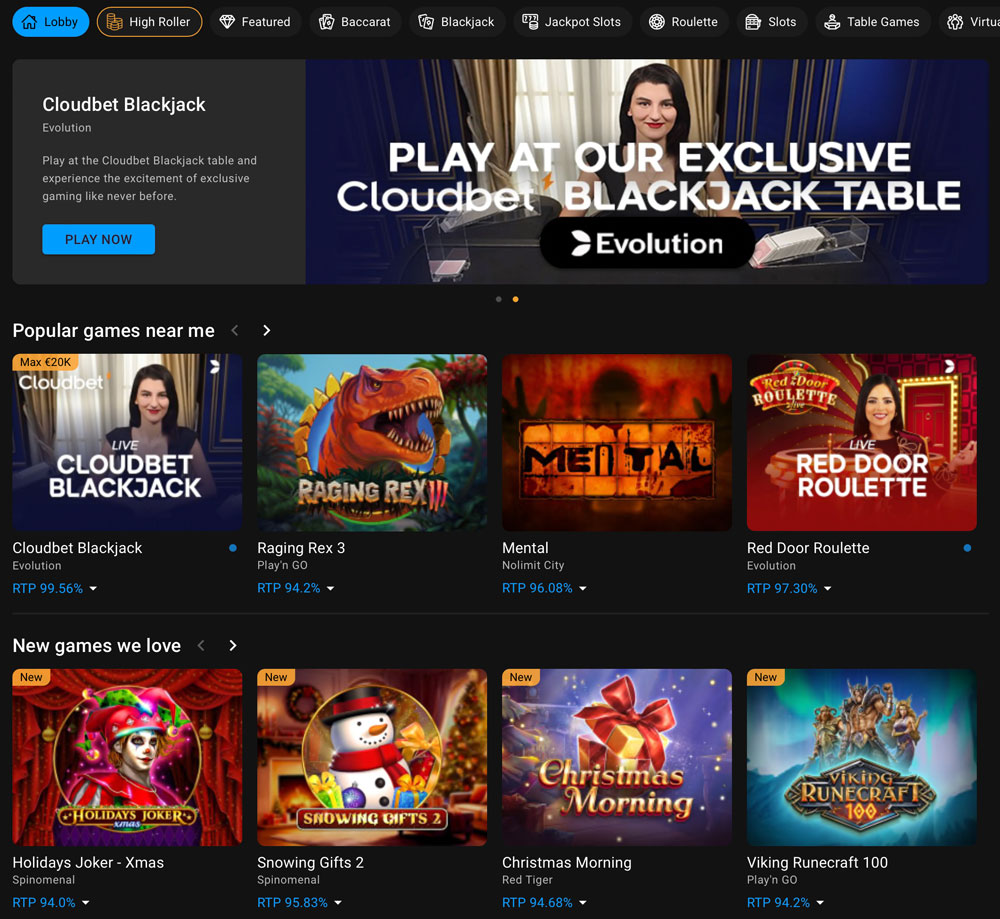Click New badge on Holidays Joker thumbnail
This screenshot has height=919, width=1000.
pos(31,677)
